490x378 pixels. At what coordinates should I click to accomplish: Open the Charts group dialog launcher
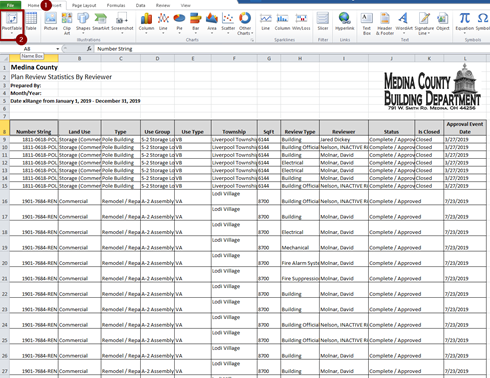[252, 40]
